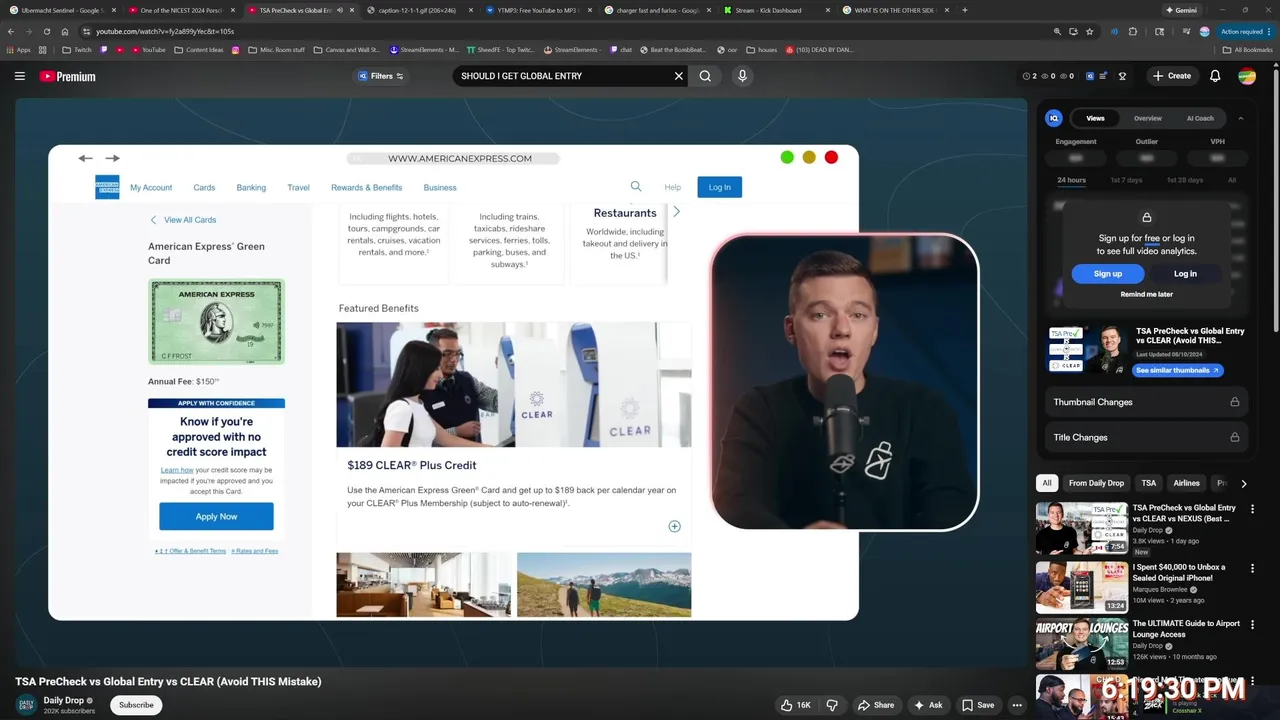Expand the locked Thumbnail Changes row
Viewport: 1280px width, 720px height.
[1146, 402]
